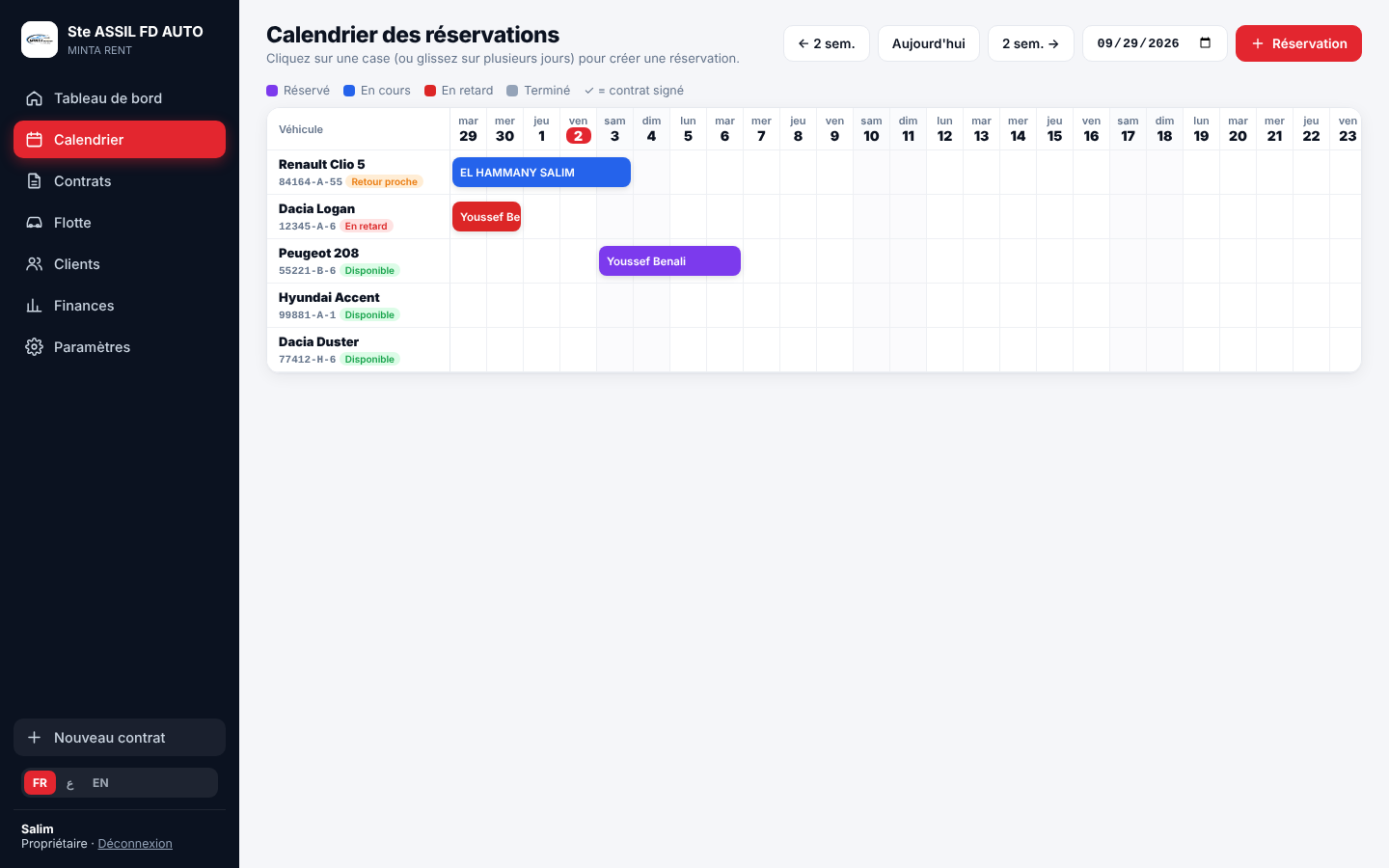
Task: Click the Tableau de bord home icon
Action: (x=34, y=98)
